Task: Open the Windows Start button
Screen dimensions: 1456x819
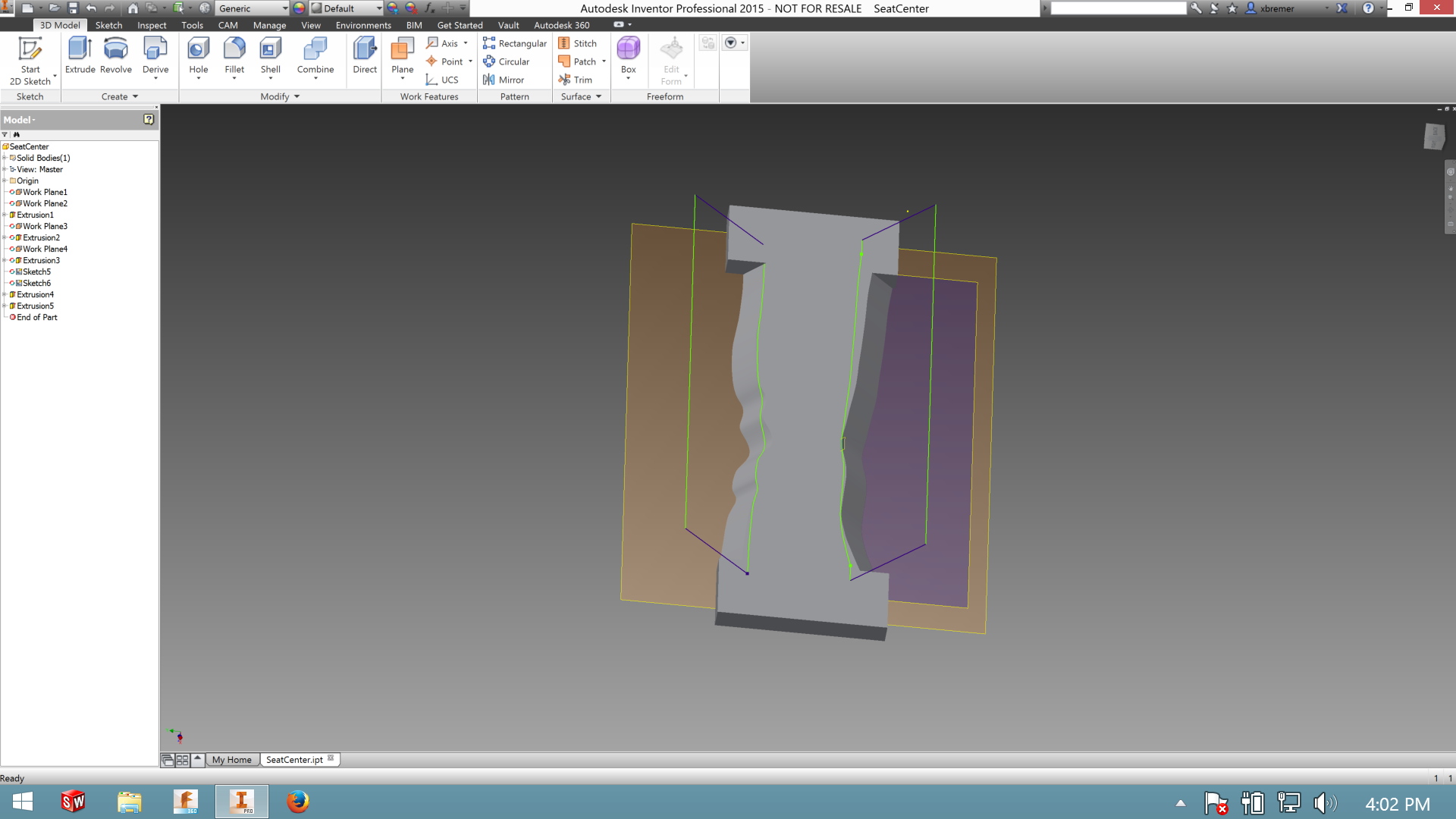Action: 23,802
